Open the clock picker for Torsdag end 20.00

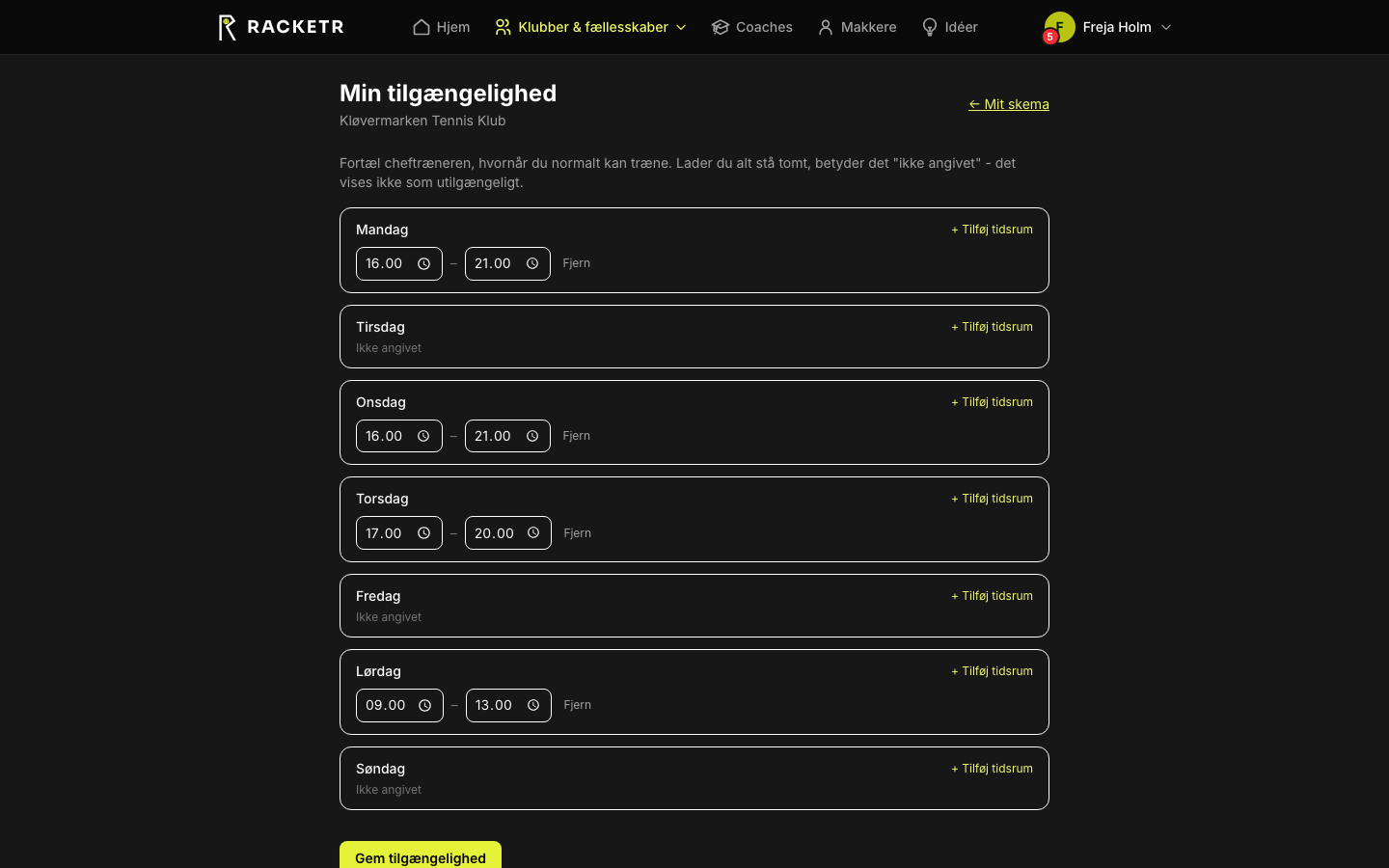click(x=533, y=532)
